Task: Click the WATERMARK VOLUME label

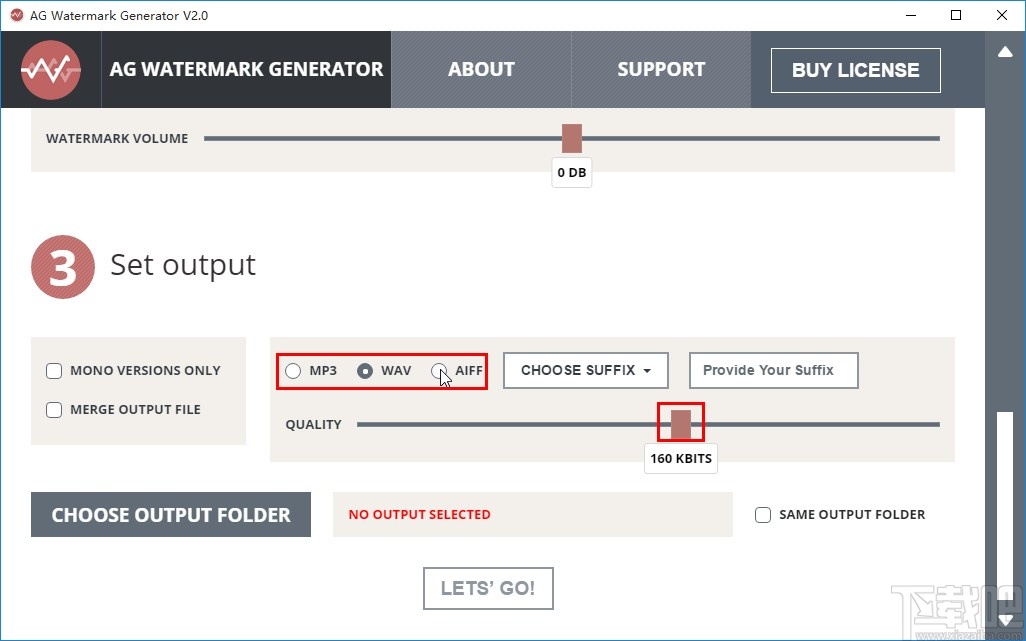Action: pyautogui.click(x=117, y=139)
